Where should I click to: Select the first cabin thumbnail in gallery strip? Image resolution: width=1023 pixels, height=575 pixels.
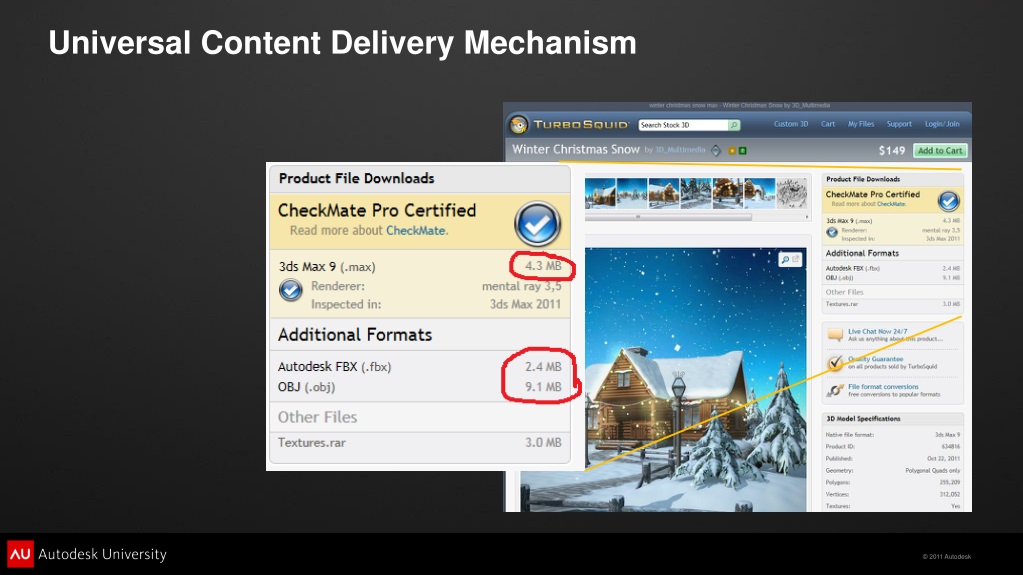600,193
